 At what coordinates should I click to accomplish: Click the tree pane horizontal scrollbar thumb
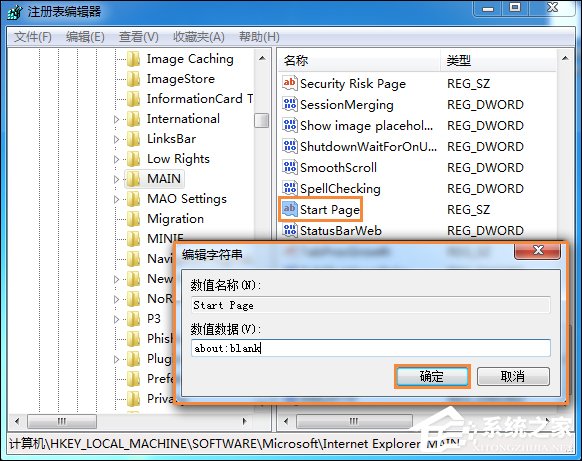(62, 421)
